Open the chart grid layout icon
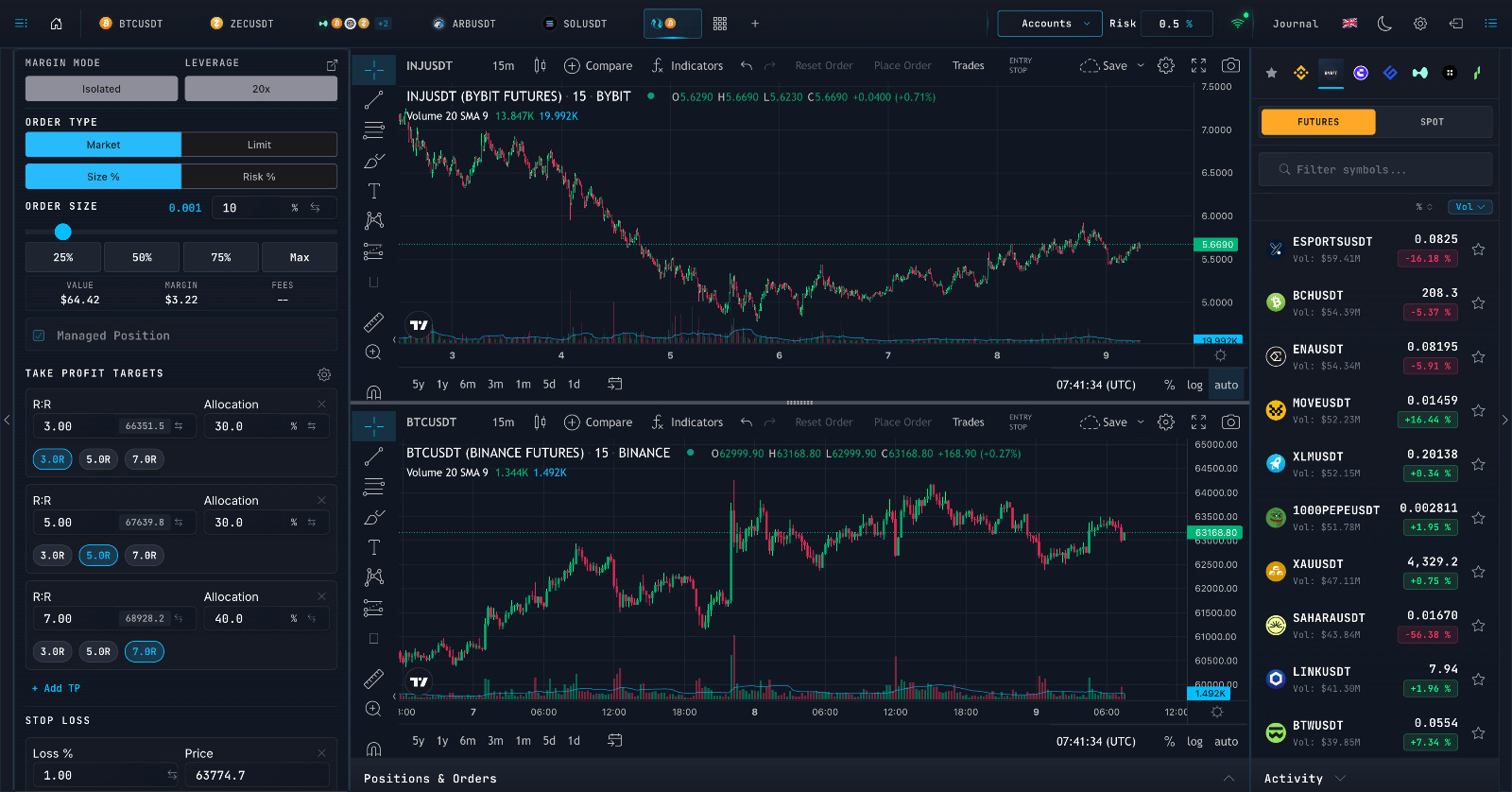1512x792 pixels. click(x=720, y=24)
